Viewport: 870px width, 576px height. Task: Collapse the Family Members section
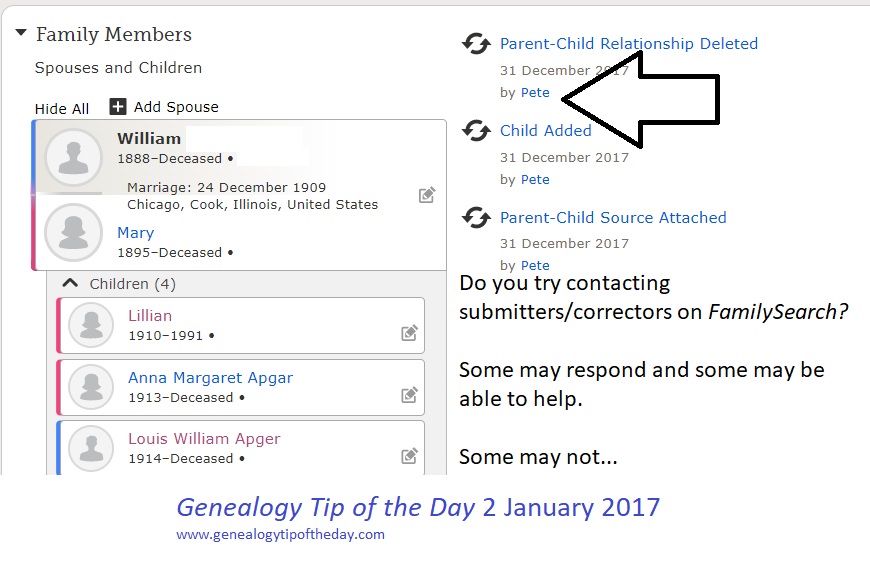coord(21,34)
